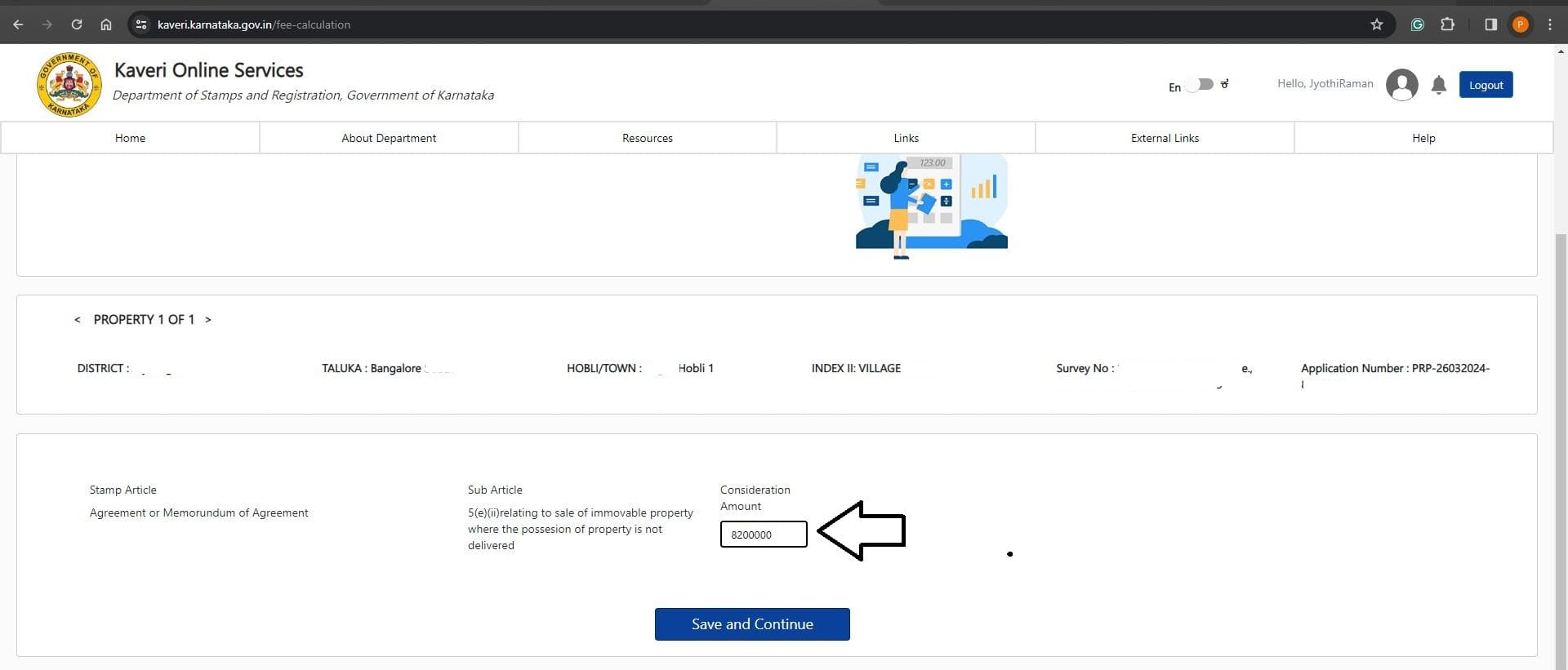Viewport: 1568px width, 670px height.
Task: Bookmark this page with the star icon
Action: [x=1377, y=24]
